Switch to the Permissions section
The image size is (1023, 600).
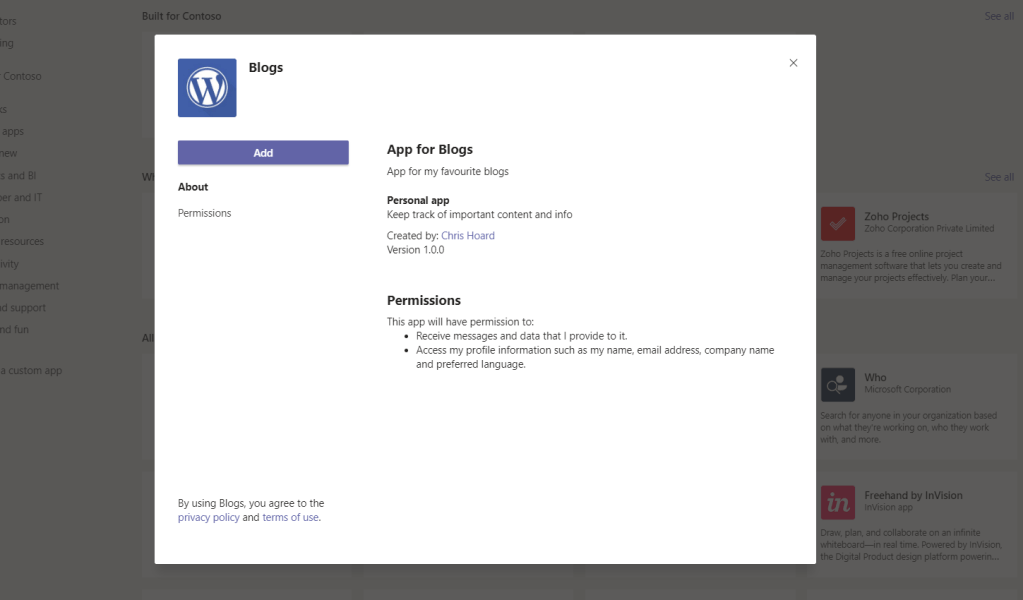tap(204, 213)
